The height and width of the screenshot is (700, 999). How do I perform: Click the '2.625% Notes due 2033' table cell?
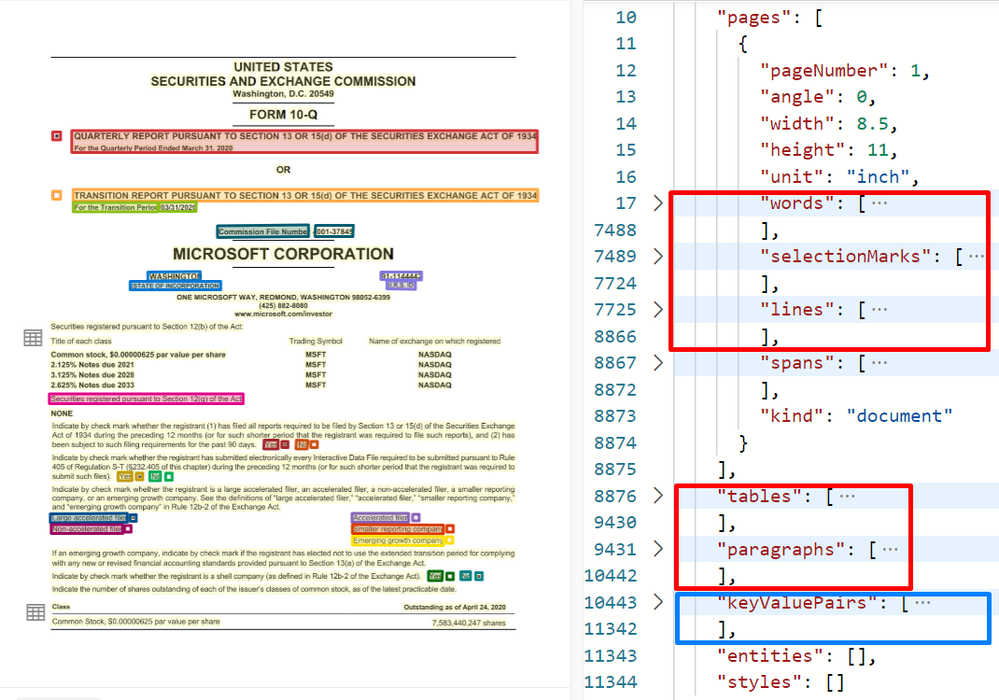[92, 385]
